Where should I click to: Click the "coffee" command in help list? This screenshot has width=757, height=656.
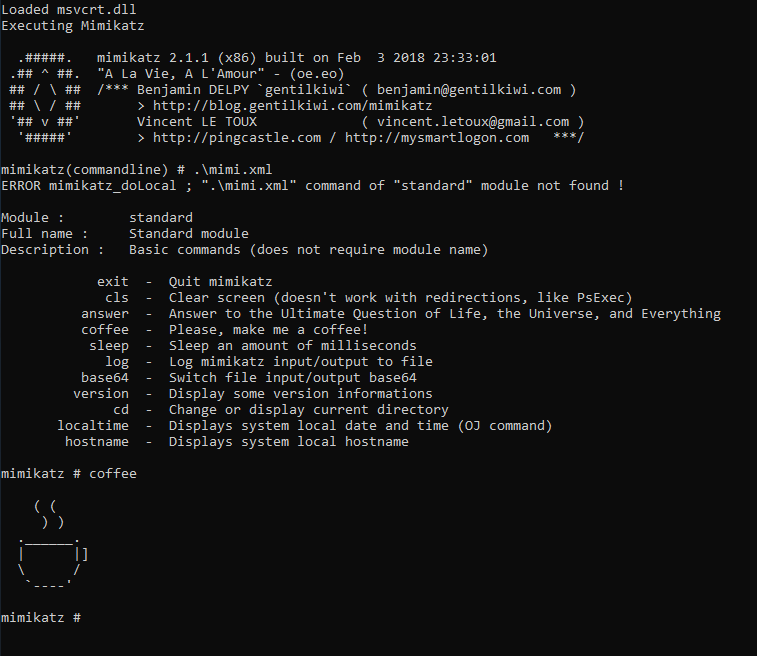[x=105, y=329]
